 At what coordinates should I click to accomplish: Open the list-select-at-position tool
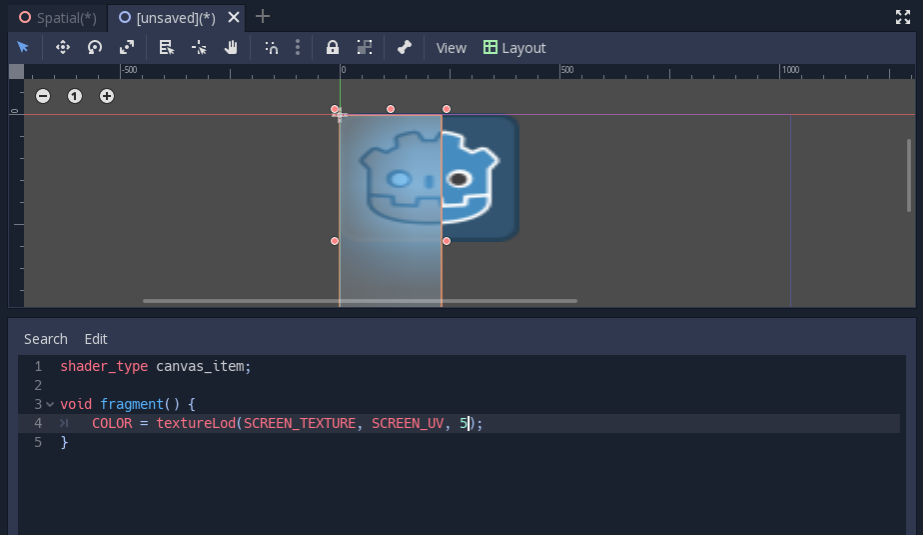167,47
